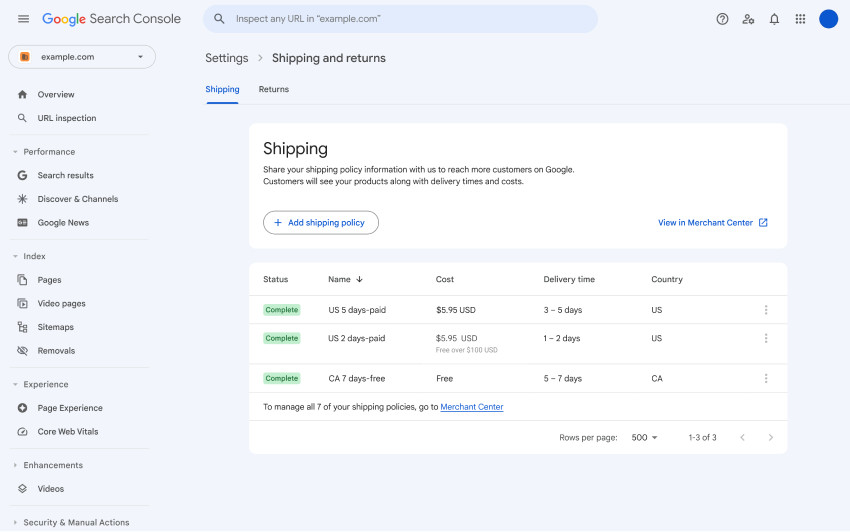Screen dimensions: 850x532
Task: Open more options for US 5 days-paid
Action: [766, 310]
